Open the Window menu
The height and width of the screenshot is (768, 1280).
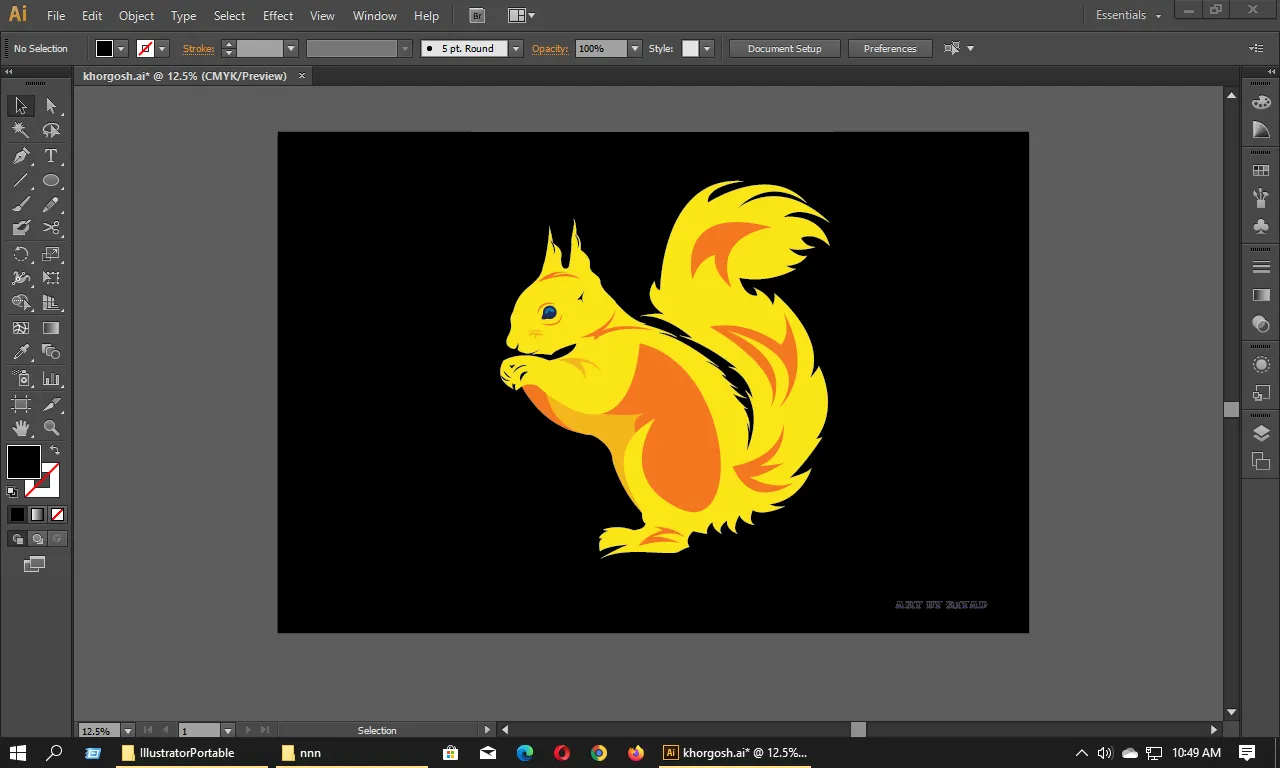tap(375, 16)
